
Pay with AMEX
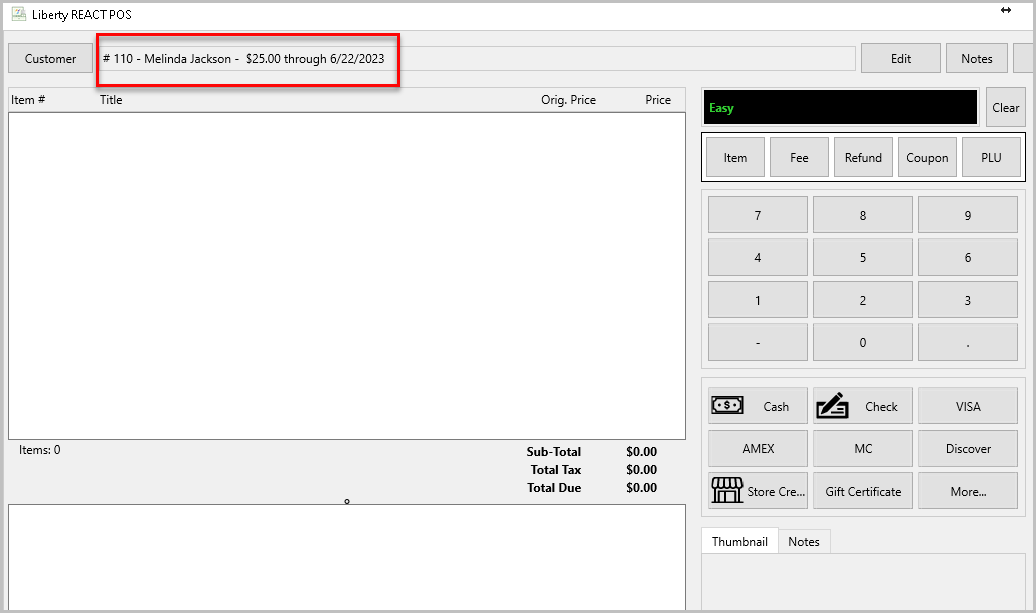[x=758, y=449]
